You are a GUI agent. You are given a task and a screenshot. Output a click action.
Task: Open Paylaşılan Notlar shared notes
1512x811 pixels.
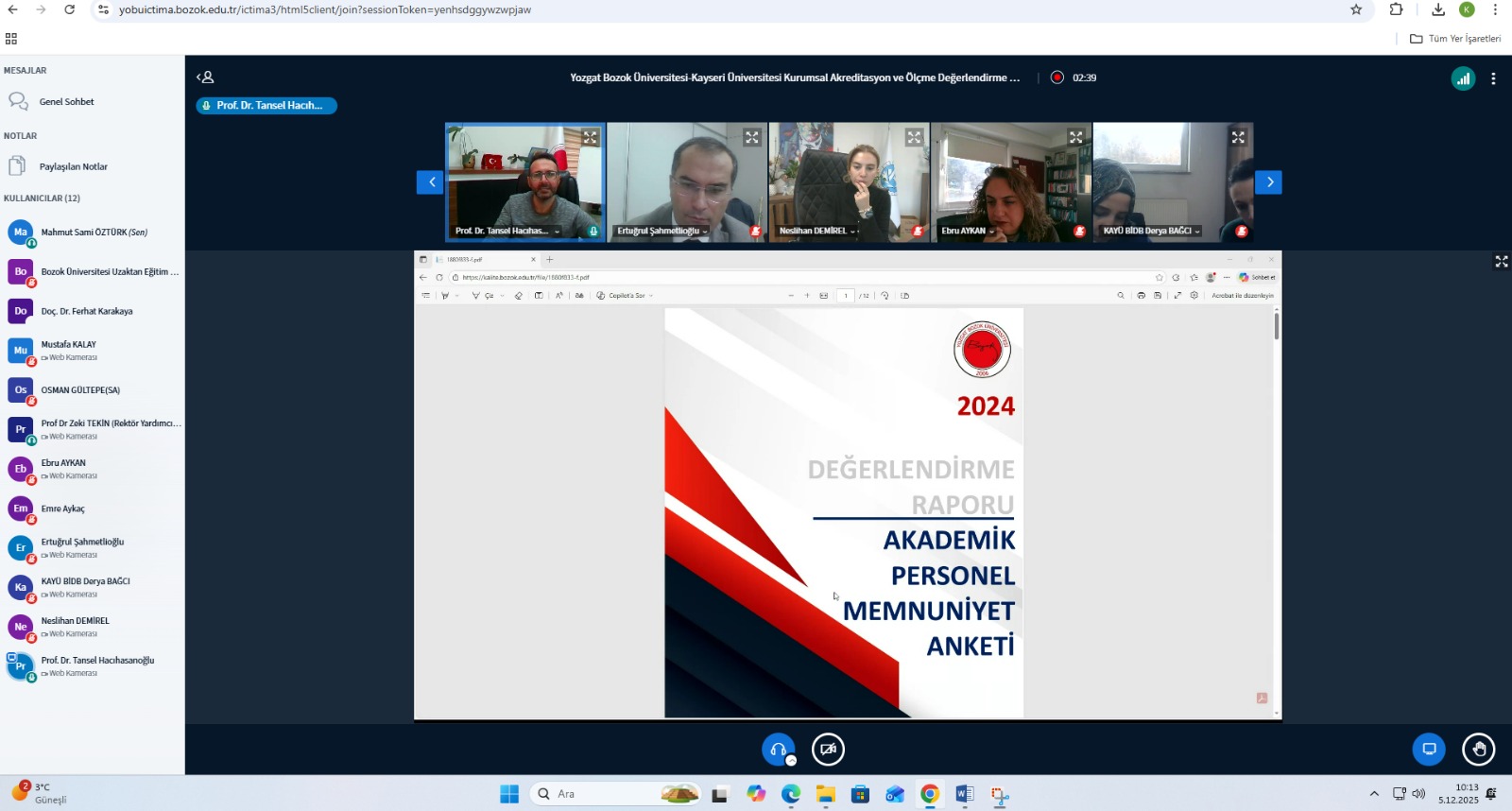[x=73, y=167]
